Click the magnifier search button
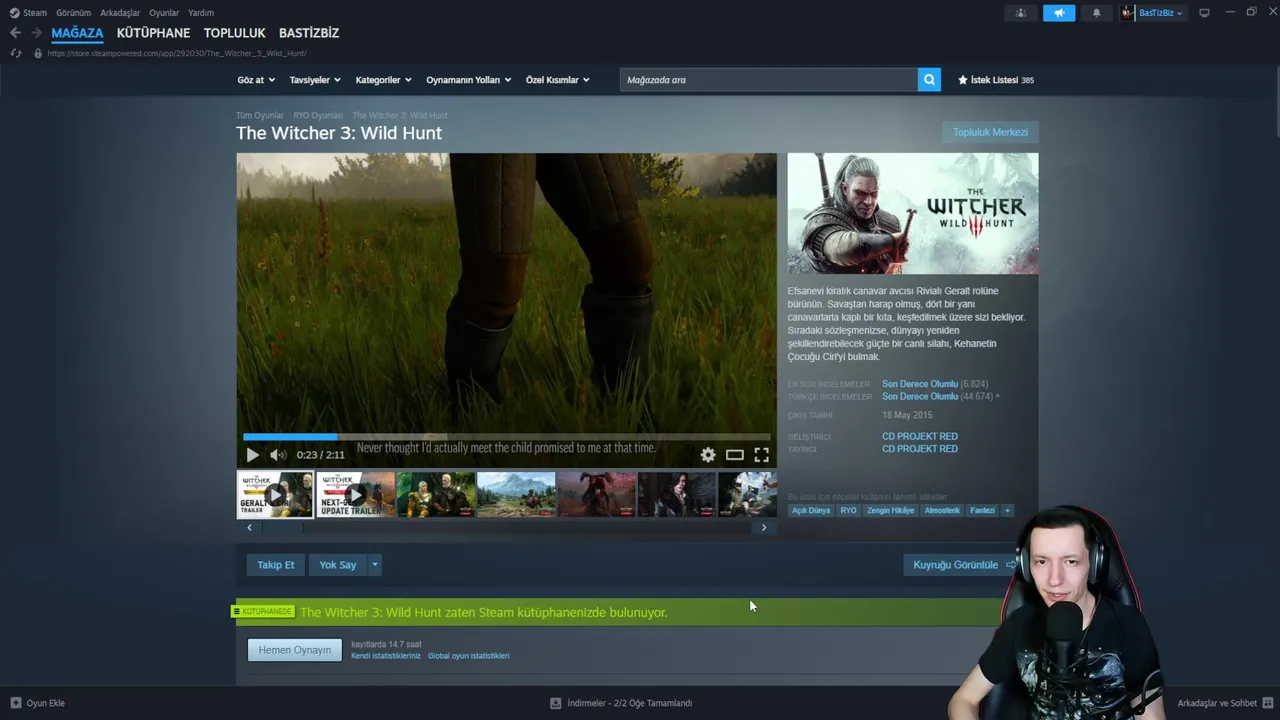The width and height of the screenshot is (1280, 720). pos(929,80)
